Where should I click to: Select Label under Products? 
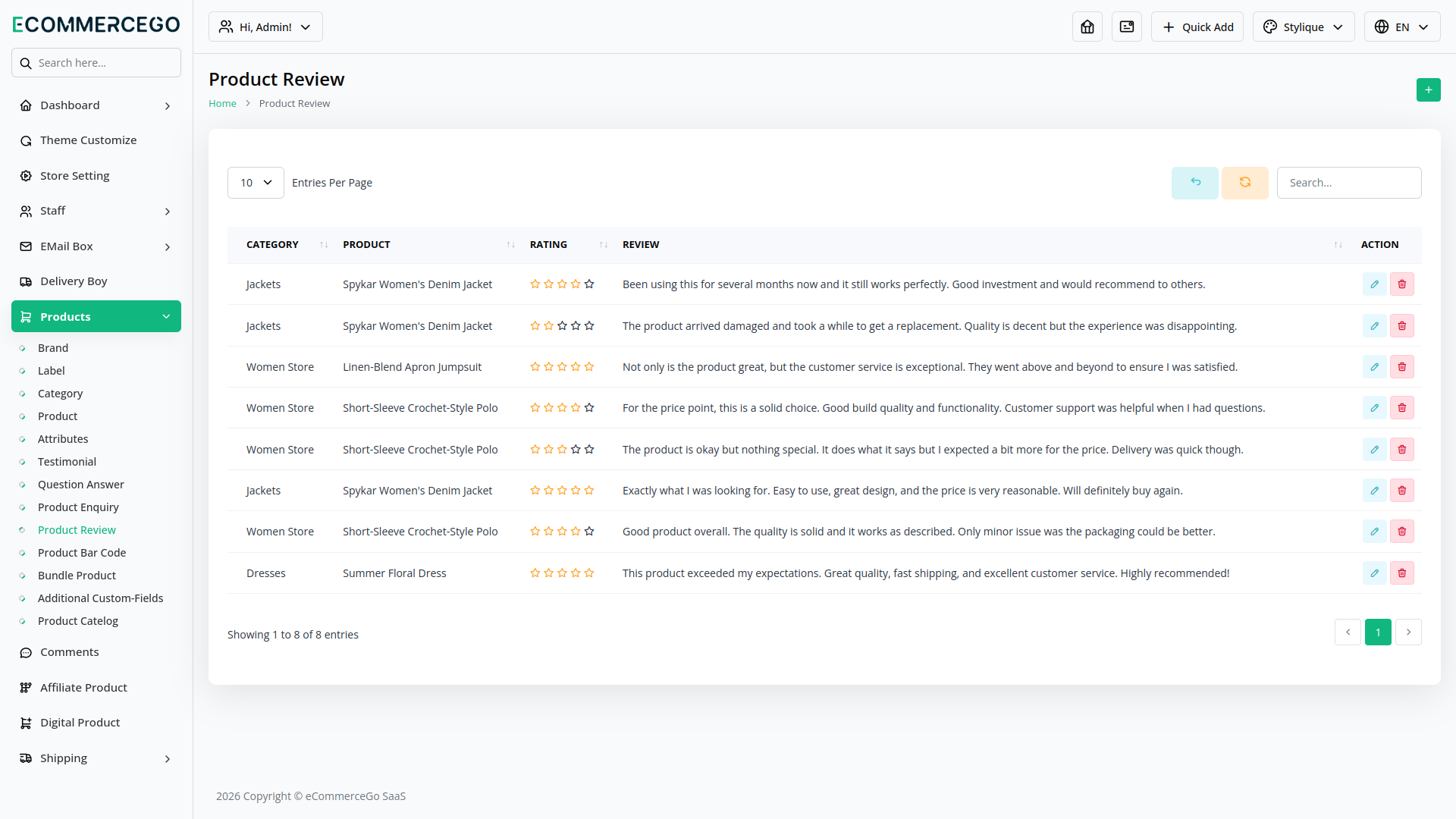click(x=52, y=371)
